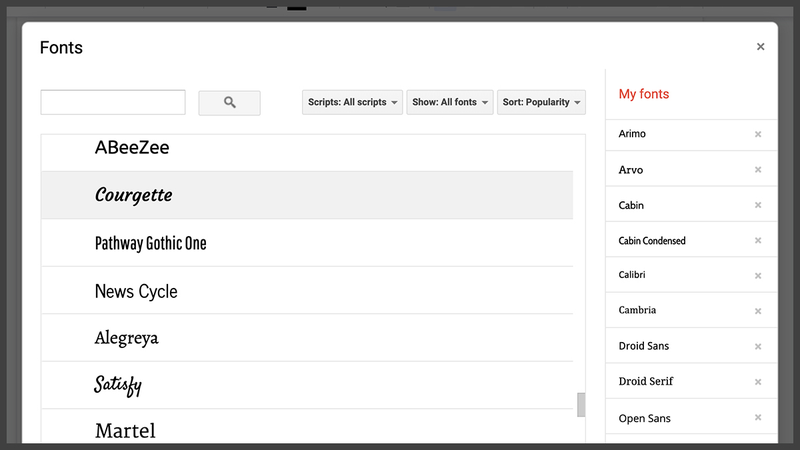This screenshot has height=450, width=800.
Task: Focus the font search input field
Action: (x=113, y=102)
